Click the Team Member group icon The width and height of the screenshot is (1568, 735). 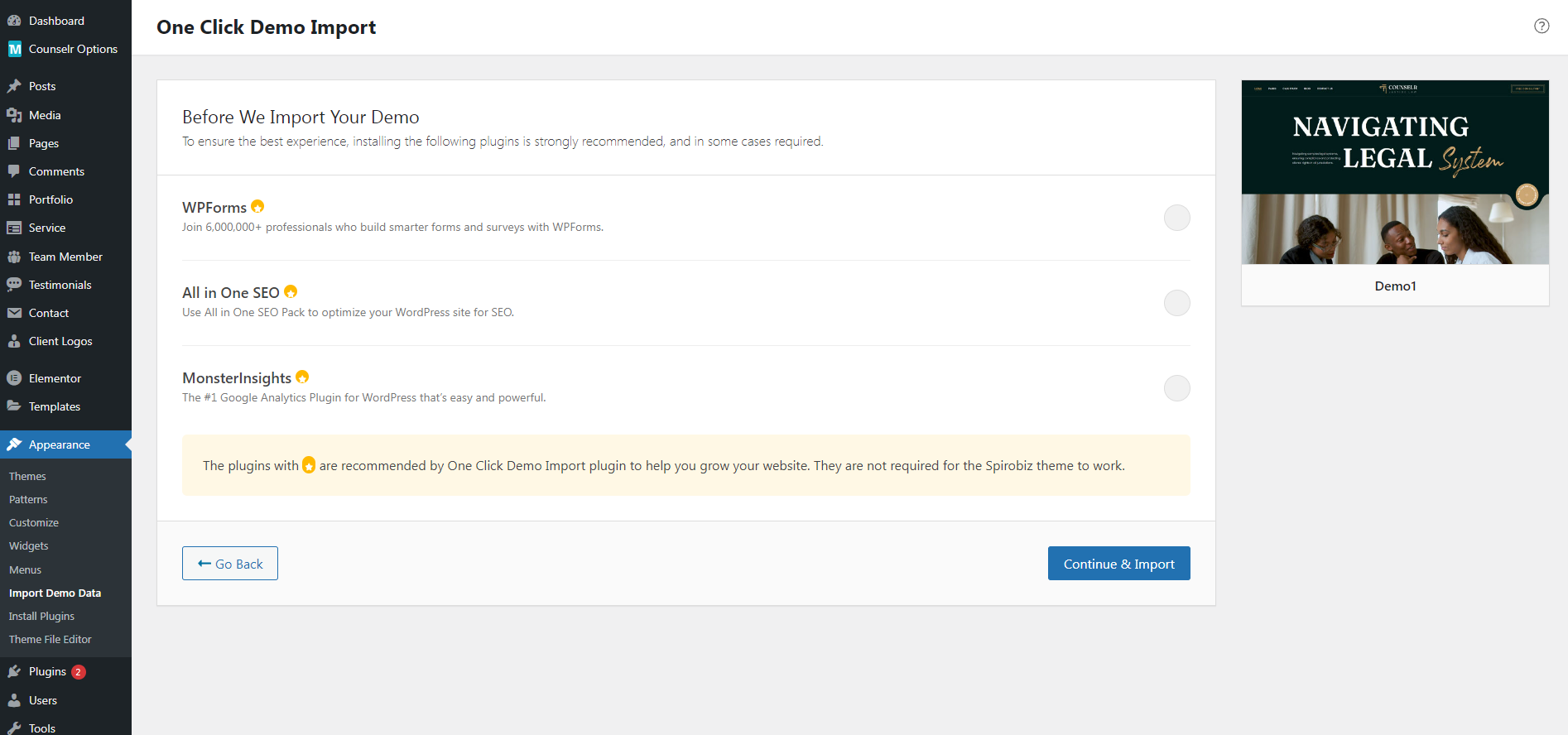pos(14,257)
